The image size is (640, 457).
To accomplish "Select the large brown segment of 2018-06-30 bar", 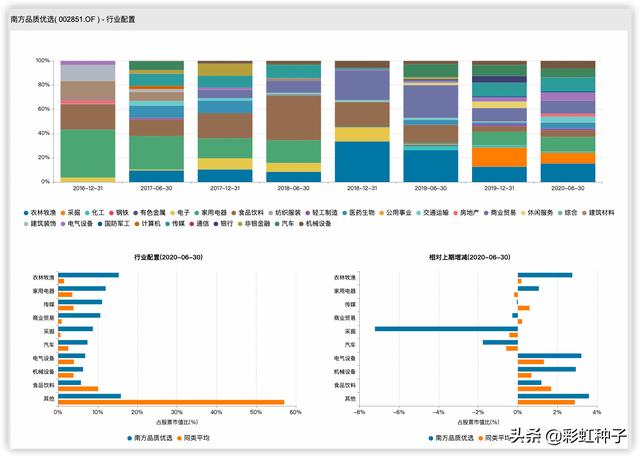I will [293, 118].
